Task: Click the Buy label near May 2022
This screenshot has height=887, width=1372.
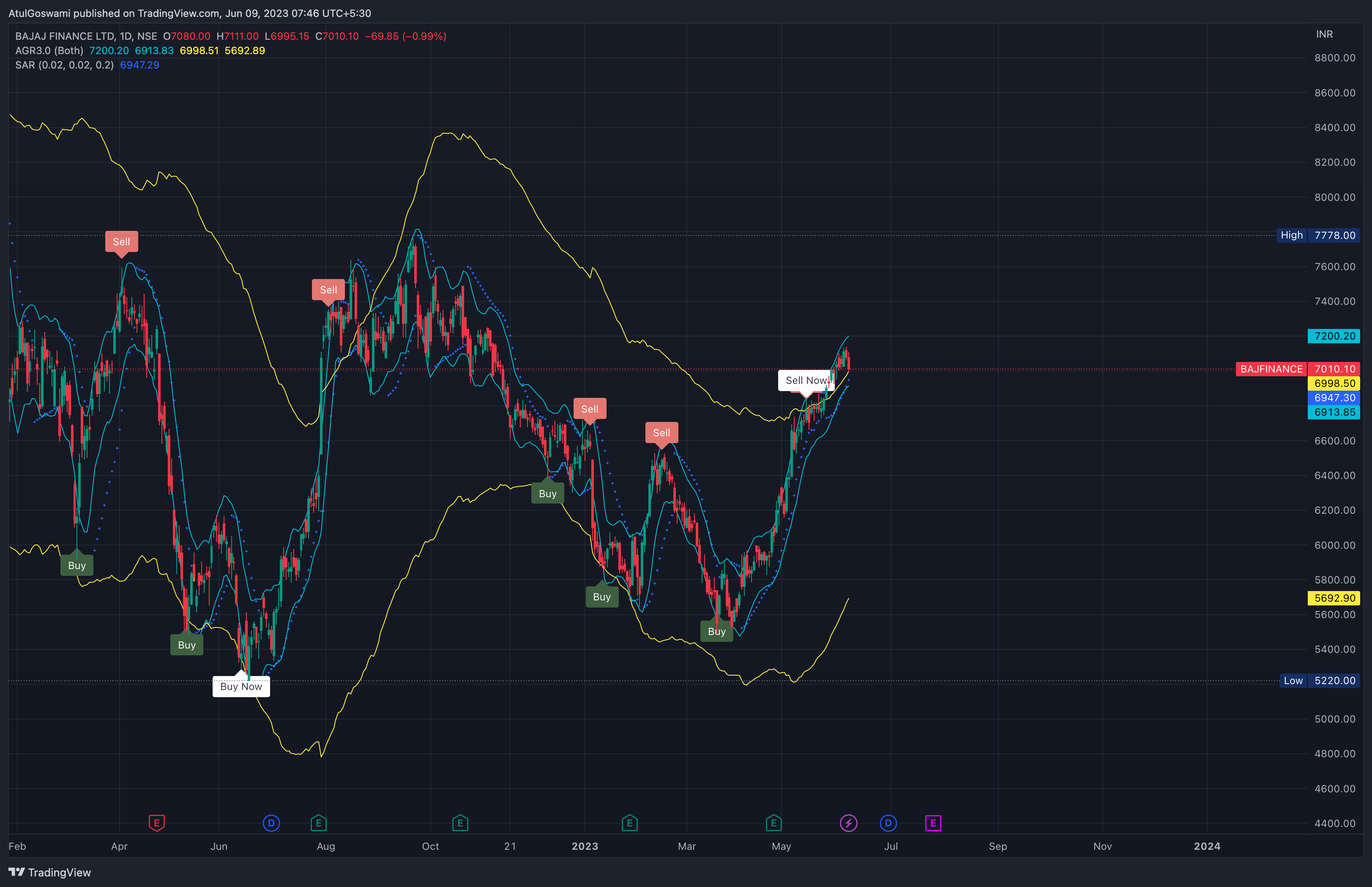Action: click(x=186, y=645)
